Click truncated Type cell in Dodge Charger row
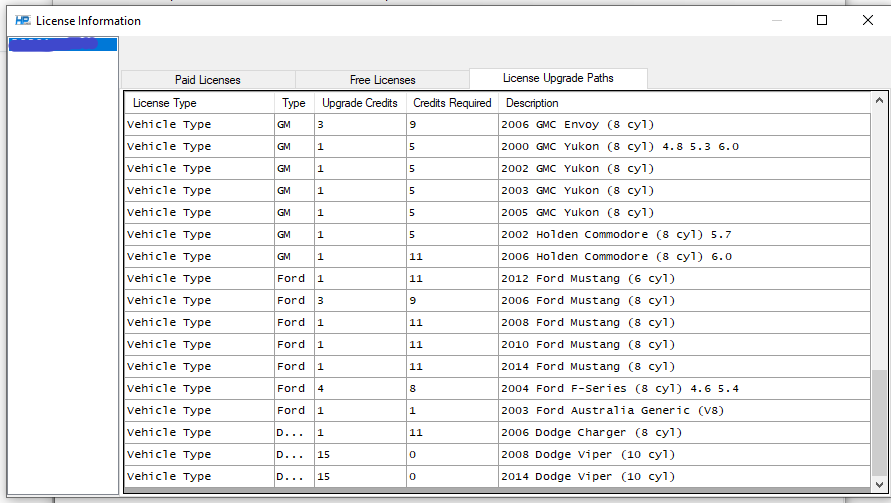The height and width of the screenshot is (503, 891). [x=294, y=433]
